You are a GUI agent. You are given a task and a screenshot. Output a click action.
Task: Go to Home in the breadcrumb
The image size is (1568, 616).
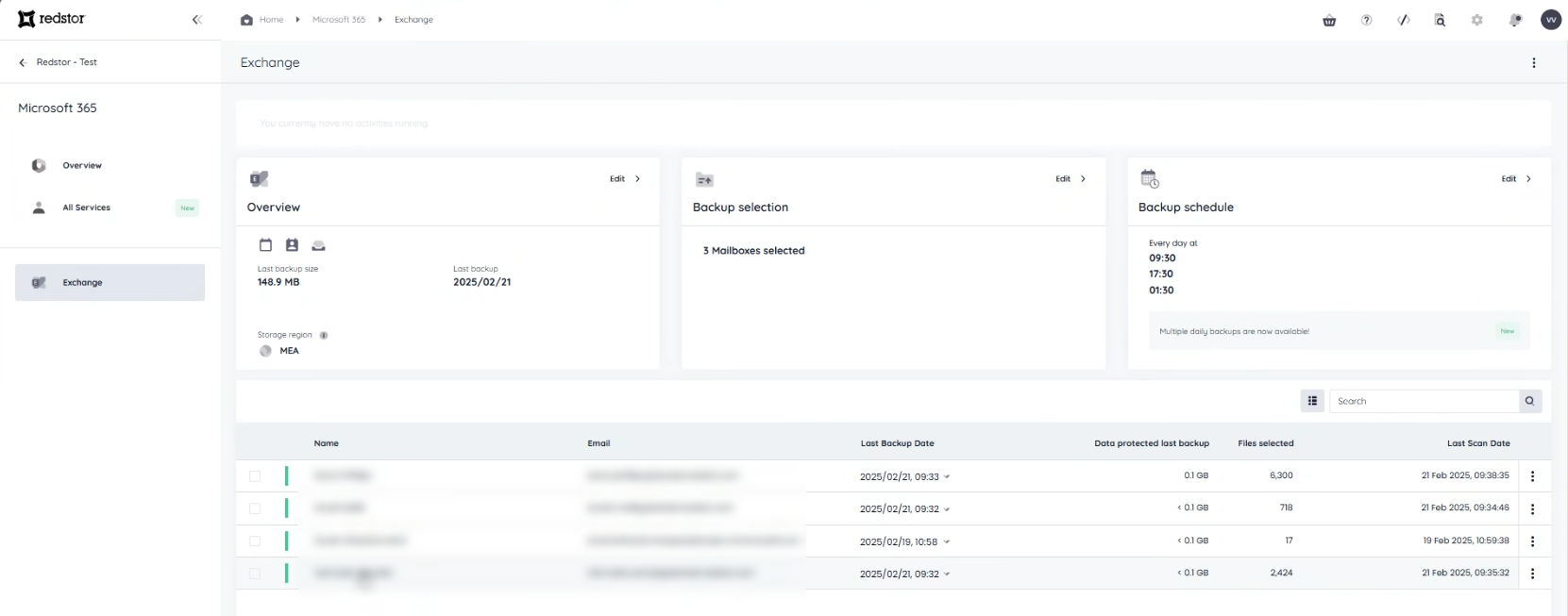tap(271, 20)
